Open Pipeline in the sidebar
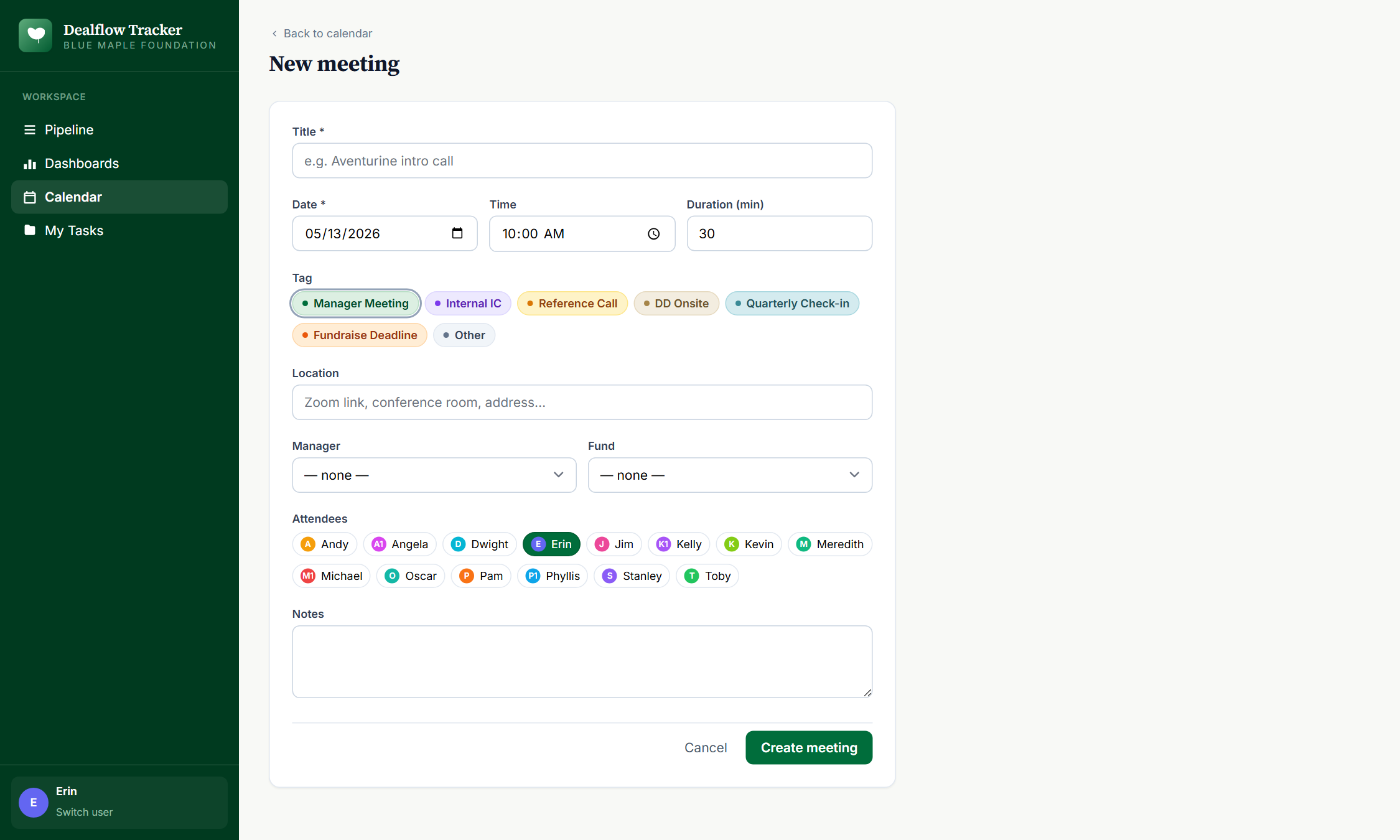This screenshot has width=1400, height=840. pos(119,129)
